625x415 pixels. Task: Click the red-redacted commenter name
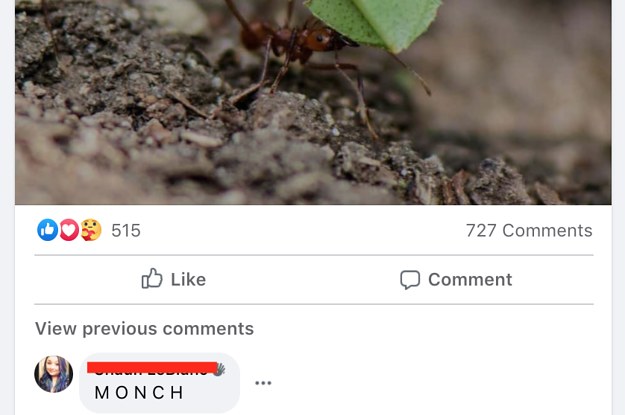[152, 368]
